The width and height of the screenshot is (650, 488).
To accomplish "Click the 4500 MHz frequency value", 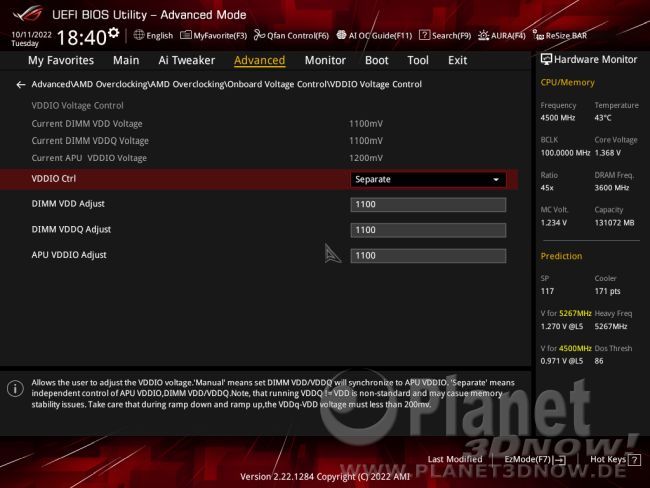I will pos(558,118).
